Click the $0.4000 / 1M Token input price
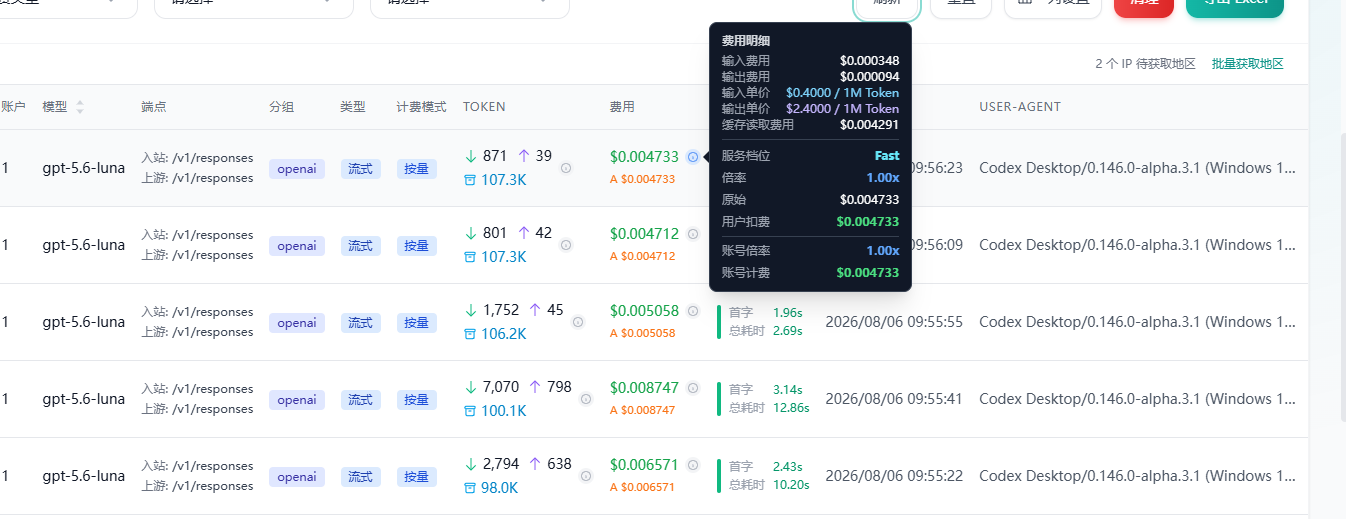This screenshot has height=519, width=1346. click(842, 93)
